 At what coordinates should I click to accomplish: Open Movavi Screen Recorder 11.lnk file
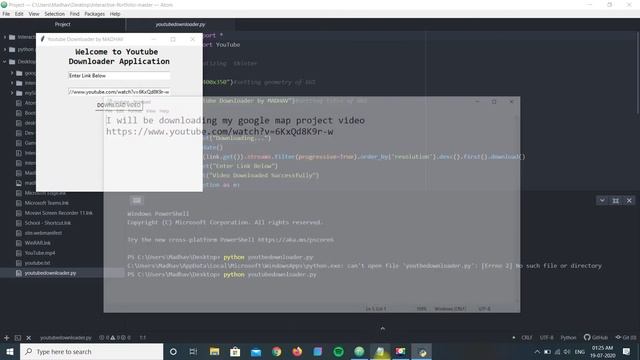[x=58, y=213]
